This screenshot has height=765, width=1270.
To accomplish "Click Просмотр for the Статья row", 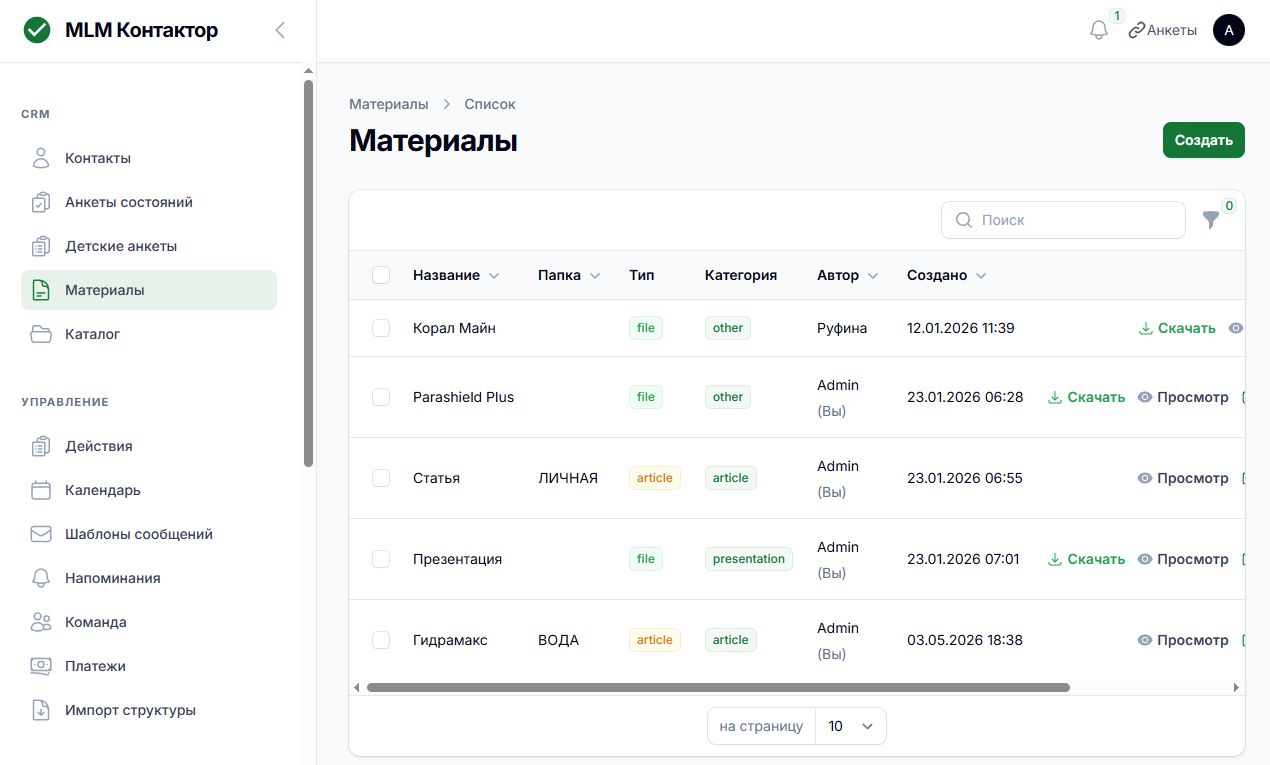I will [x=1183, y=478].
